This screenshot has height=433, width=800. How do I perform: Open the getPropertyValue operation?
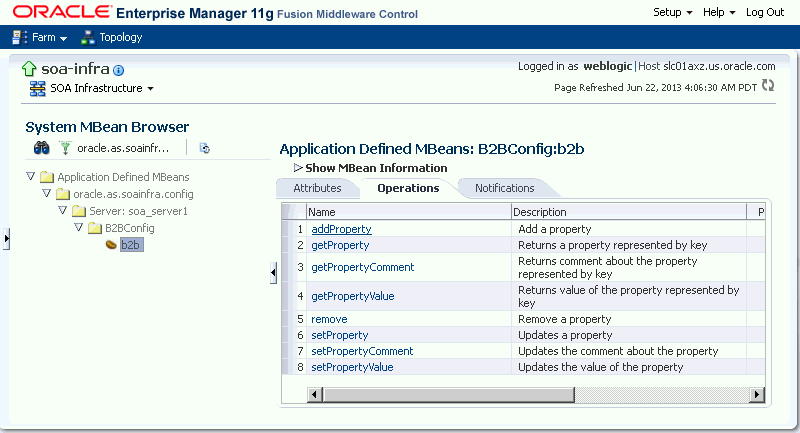point(353,296)
